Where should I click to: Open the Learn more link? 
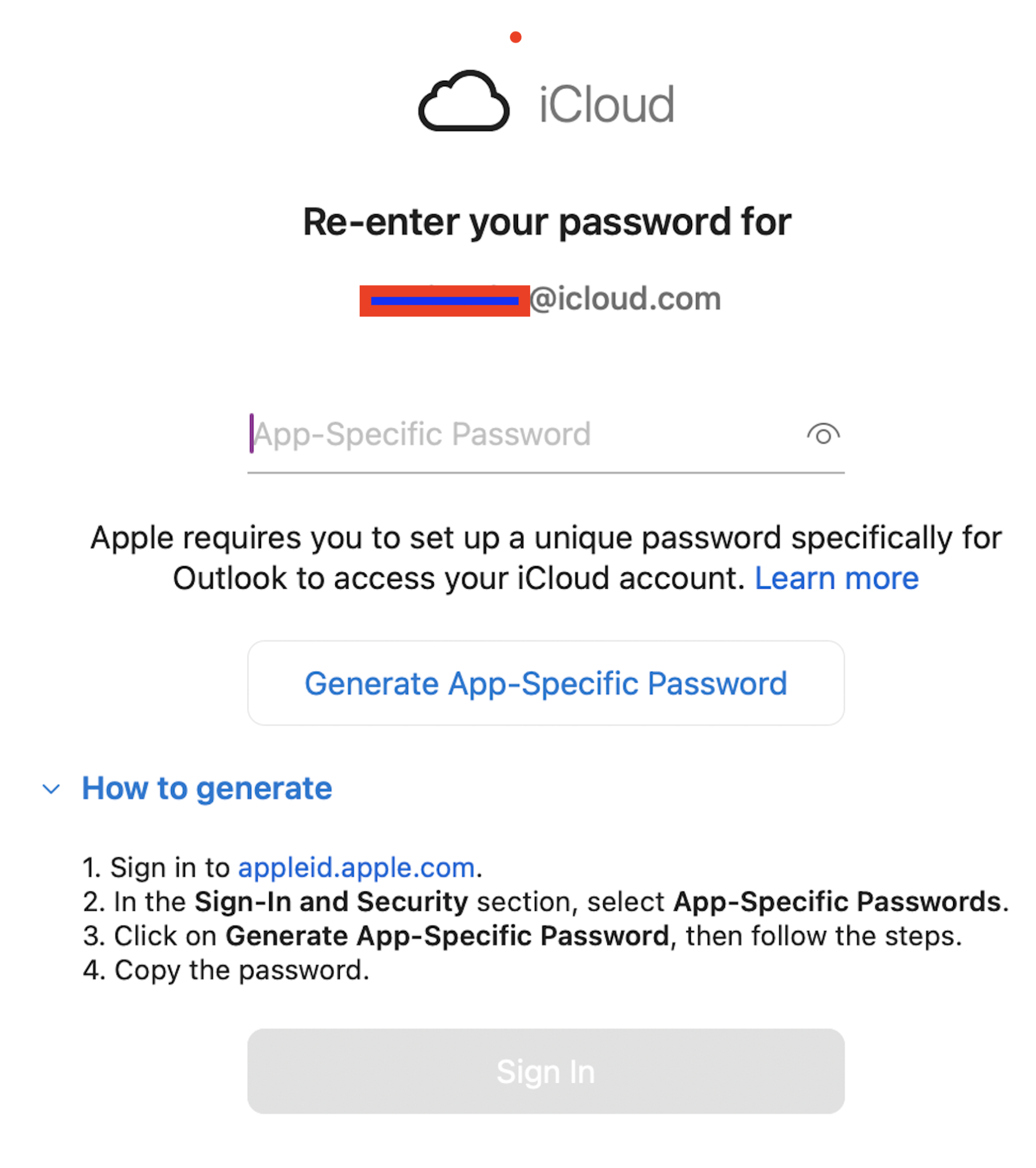coord(836,579)
